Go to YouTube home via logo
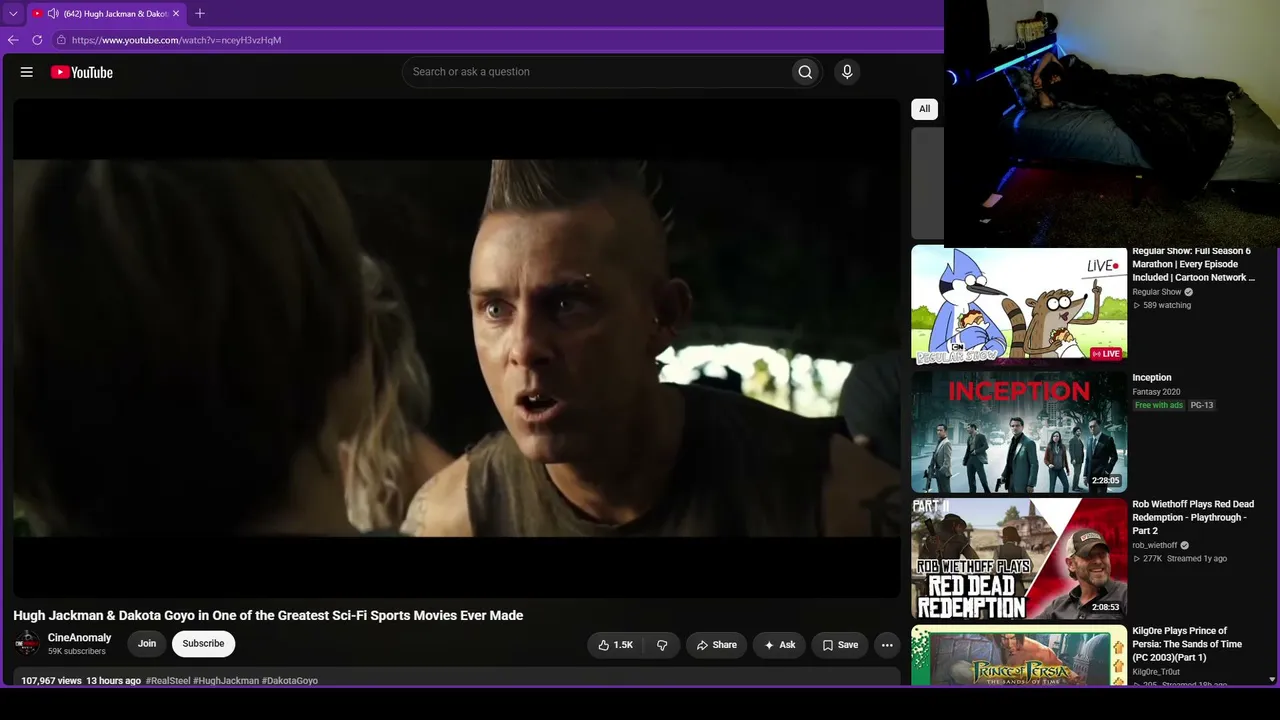The image size is (1280, 720). pyautogui.click(x=82, y=72)
